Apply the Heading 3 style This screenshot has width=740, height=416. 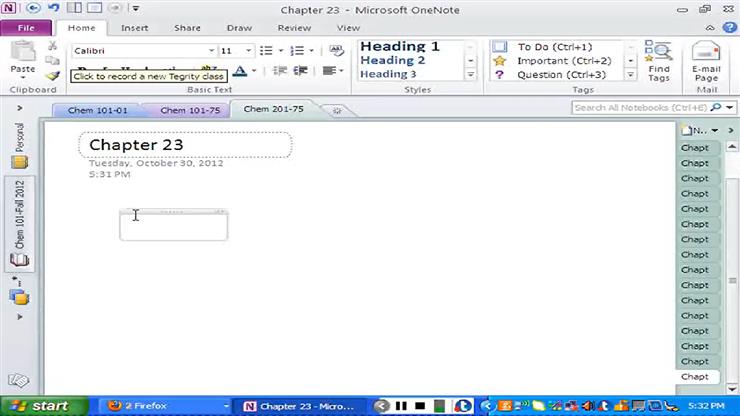[388, 74]
